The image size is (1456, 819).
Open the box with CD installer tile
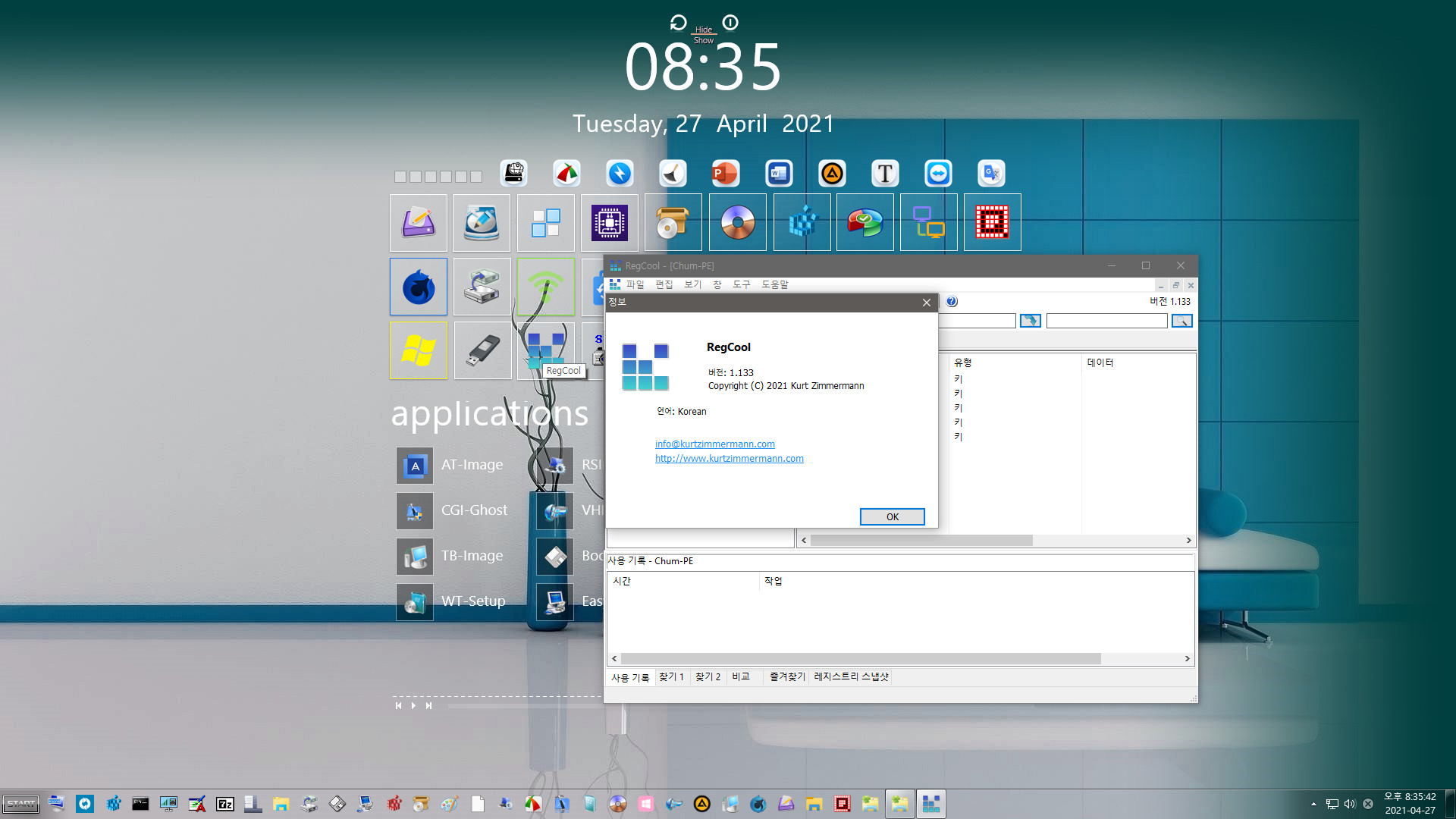[673, 222]
